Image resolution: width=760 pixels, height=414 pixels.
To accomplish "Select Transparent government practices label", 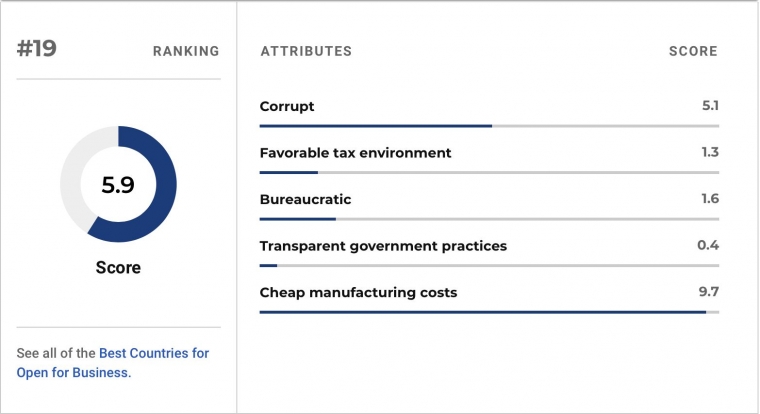I will point(383,246).
